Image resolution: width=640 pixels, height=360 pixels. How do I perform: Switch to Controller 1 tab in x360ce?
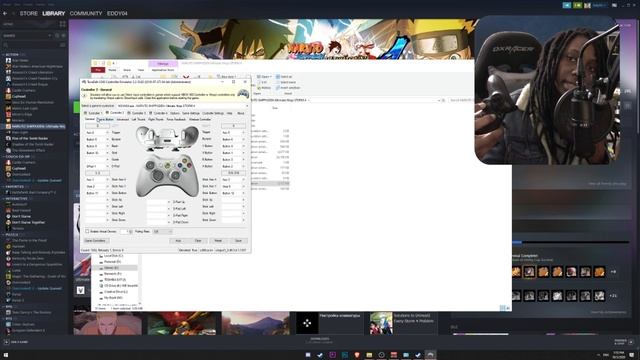tap(93, 113)
